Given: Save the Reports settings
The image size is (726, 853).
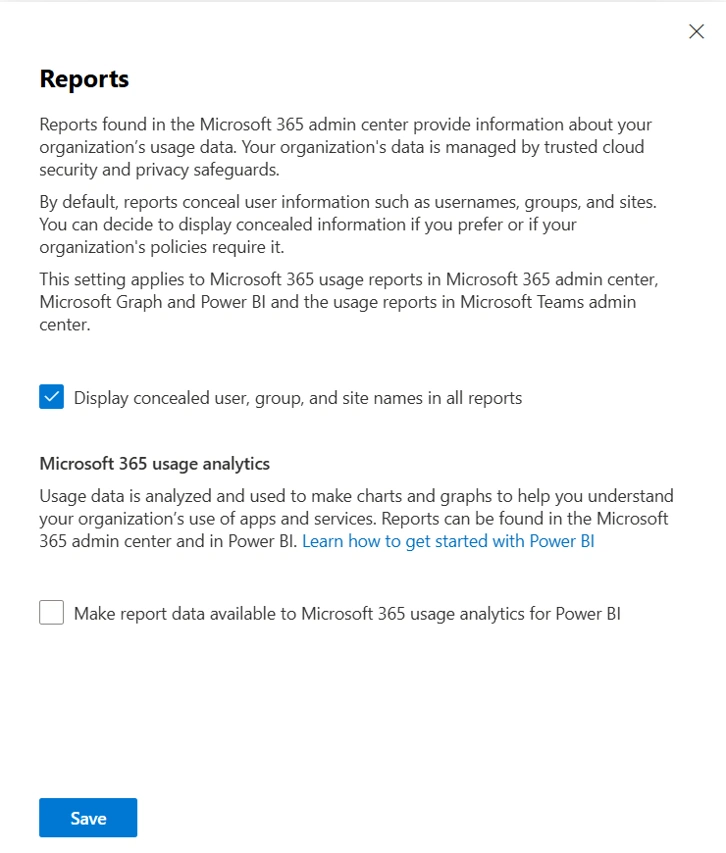Looking at the screenshot, I should point(88,817).
